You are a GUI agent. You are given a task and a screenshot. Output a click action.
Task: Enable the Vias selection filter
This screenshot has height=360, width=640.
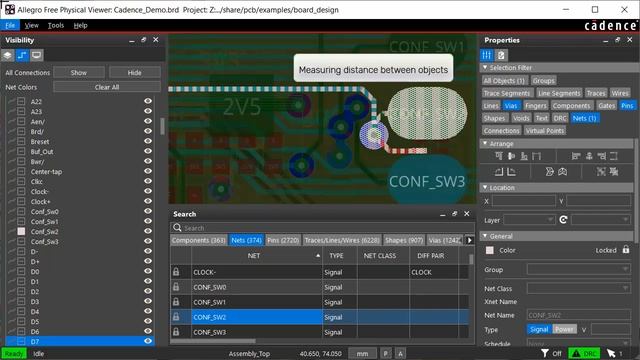coord(511,106)
